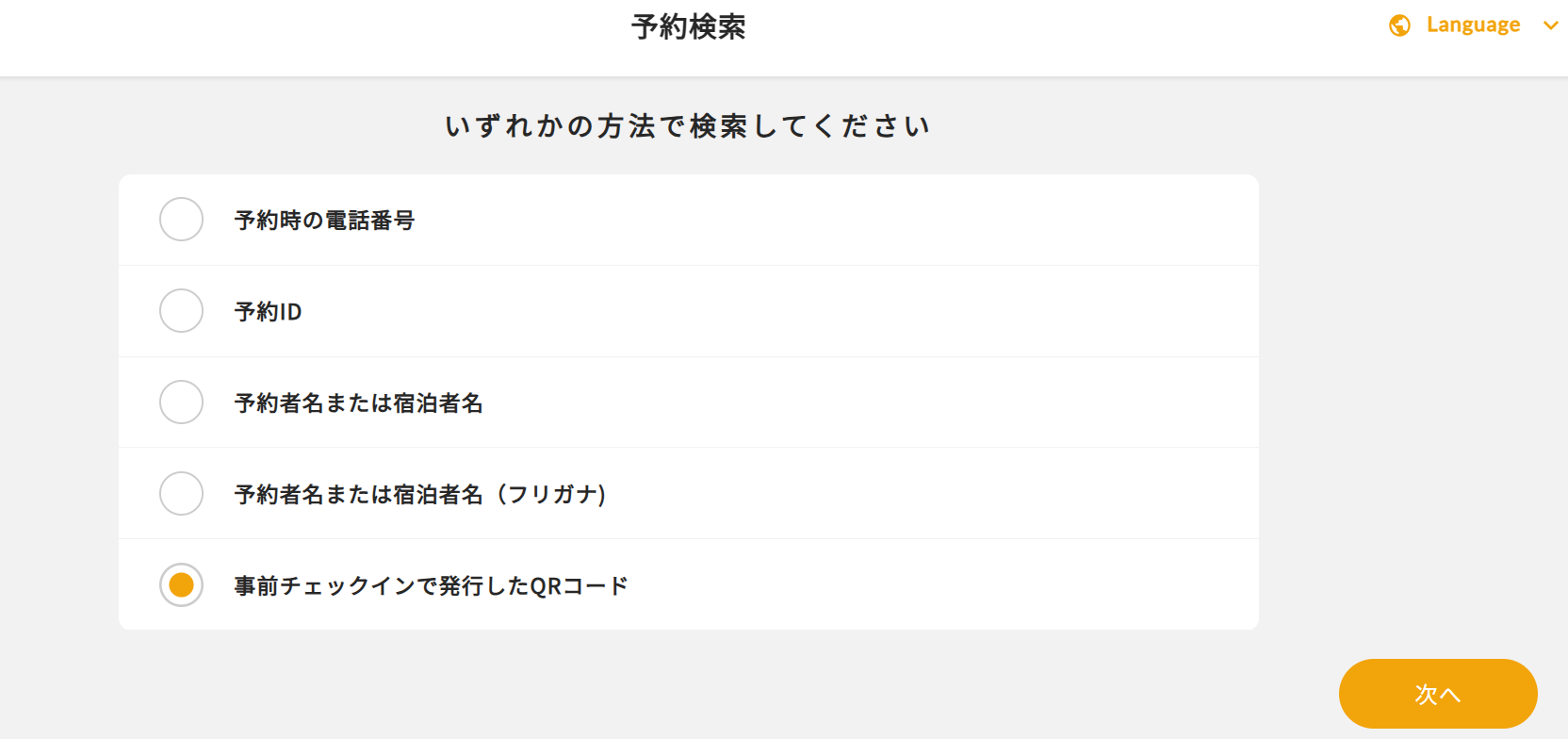Click the 予約時の電話番号 label text
1568x739 pixels.
[324, 221]
